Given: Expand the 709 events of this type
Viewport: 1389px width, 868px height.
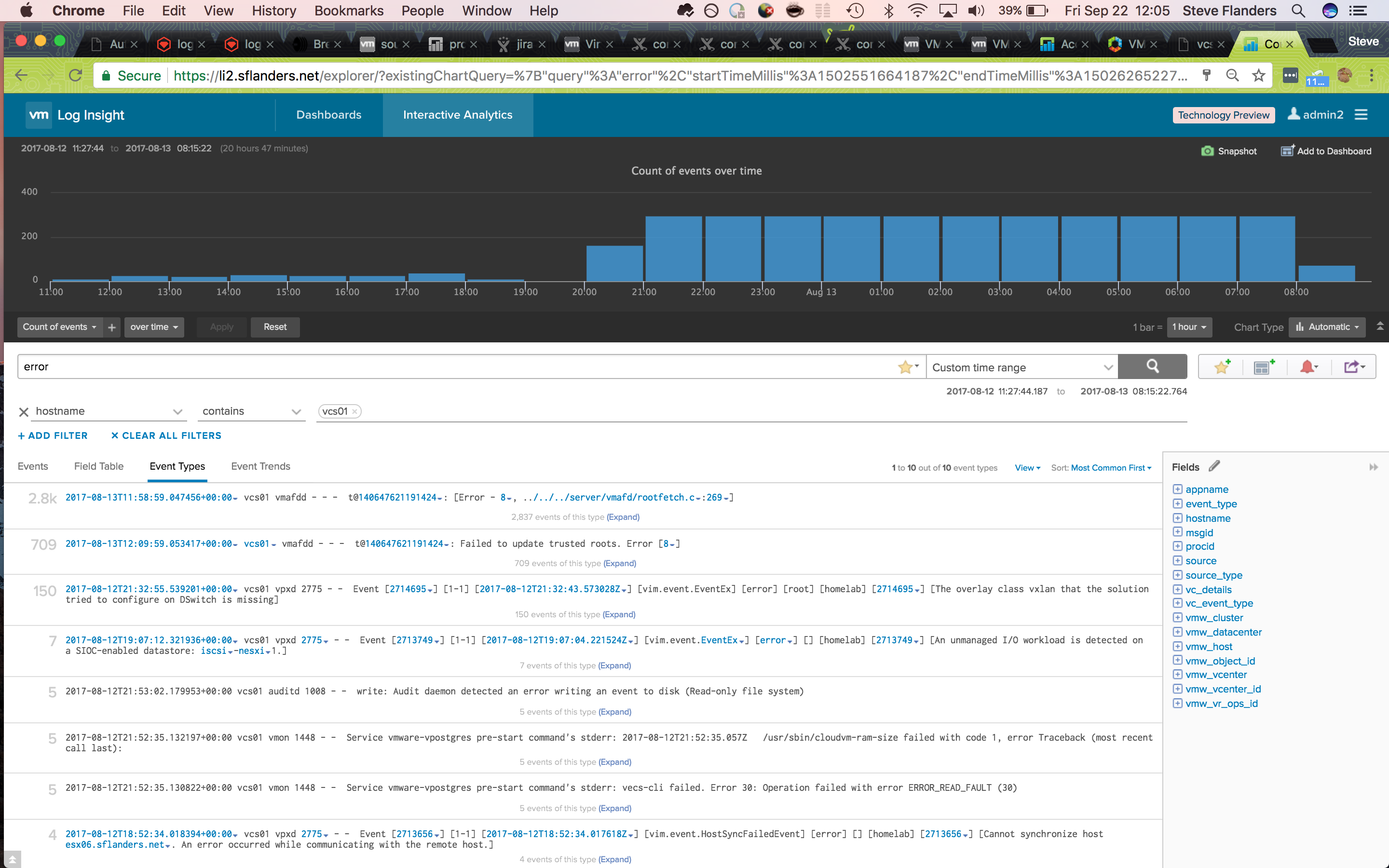Looking at the screenshot, I should 620,563.
